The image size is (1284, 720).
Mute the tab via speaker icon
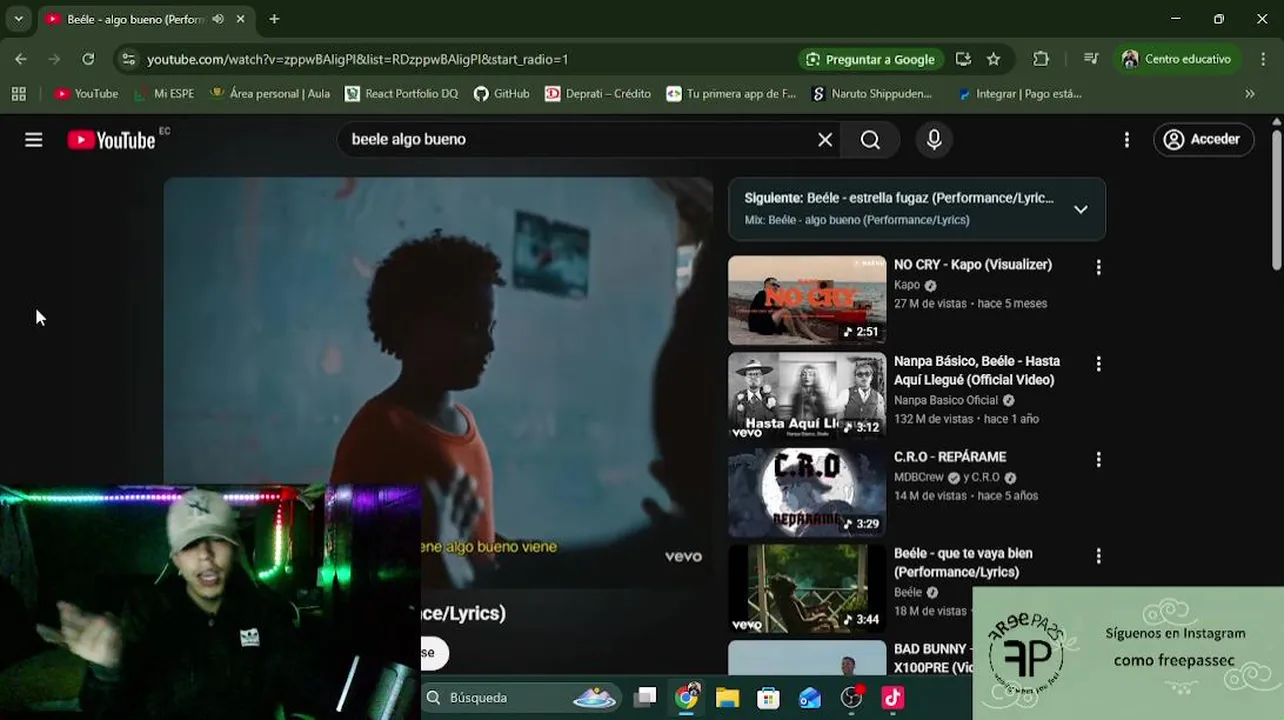[x=218, y=19]
